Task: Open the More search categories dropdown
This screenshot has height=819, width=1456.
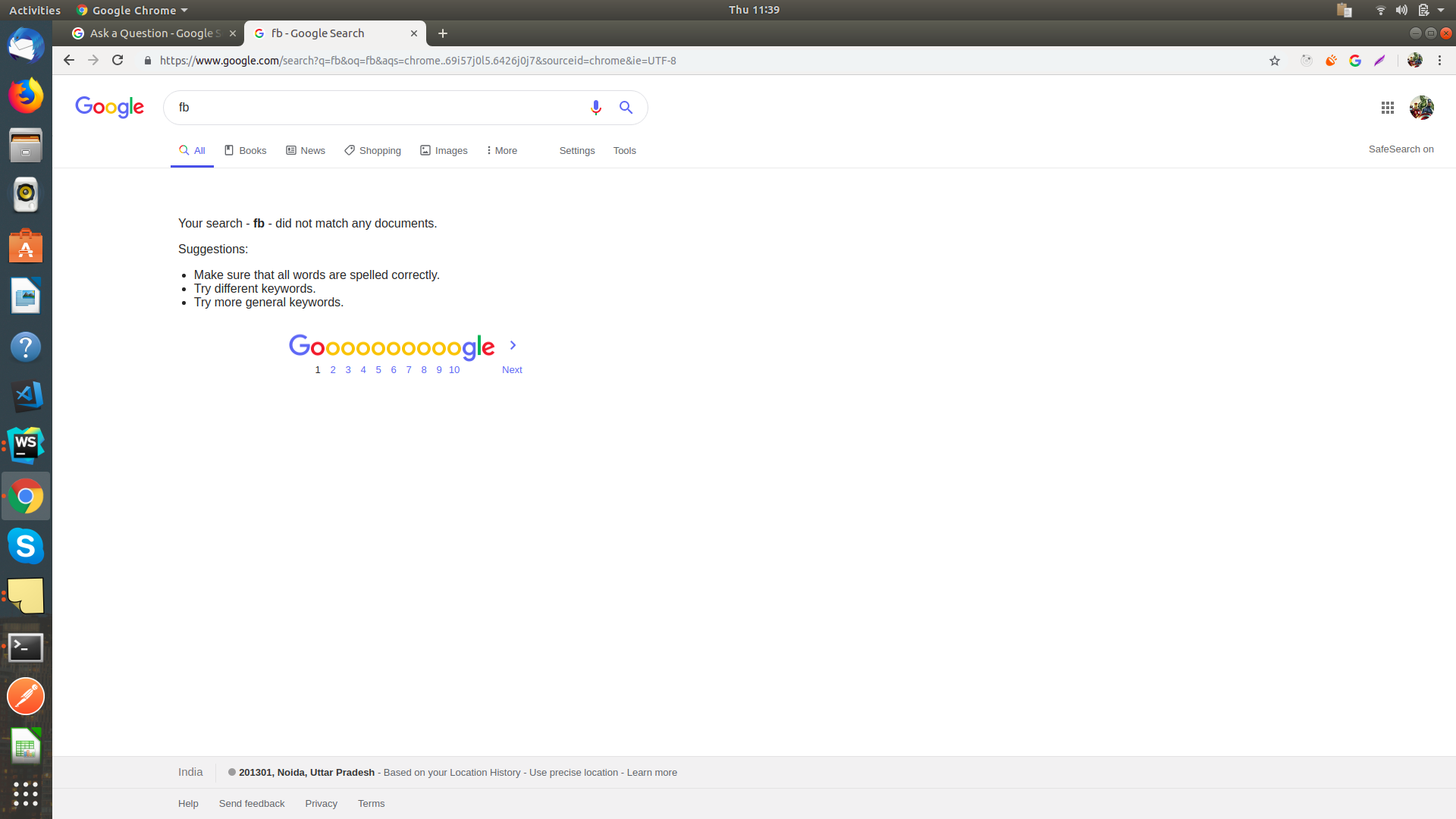Action: pyautogui.click(x=500, y=150)
